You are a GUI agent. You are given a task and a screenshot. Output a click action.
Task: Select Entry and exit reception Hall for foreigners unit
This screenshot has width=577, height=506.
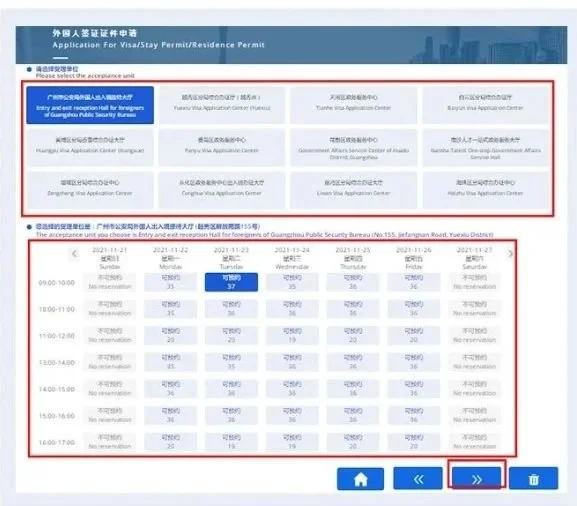pos(90,105)
